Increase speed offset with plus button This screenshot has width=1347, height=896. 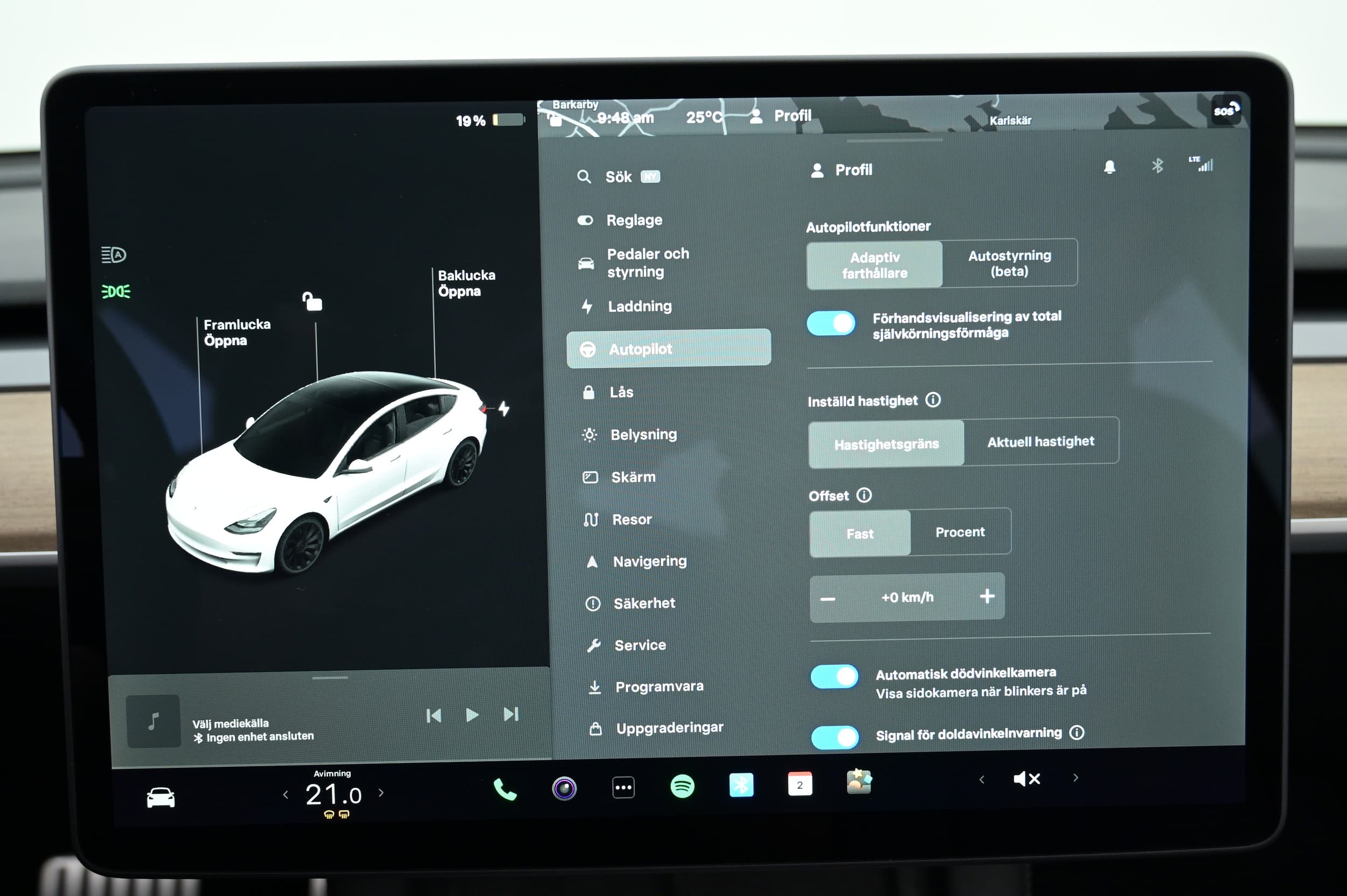pyautogui.click(x=987, y=596)
